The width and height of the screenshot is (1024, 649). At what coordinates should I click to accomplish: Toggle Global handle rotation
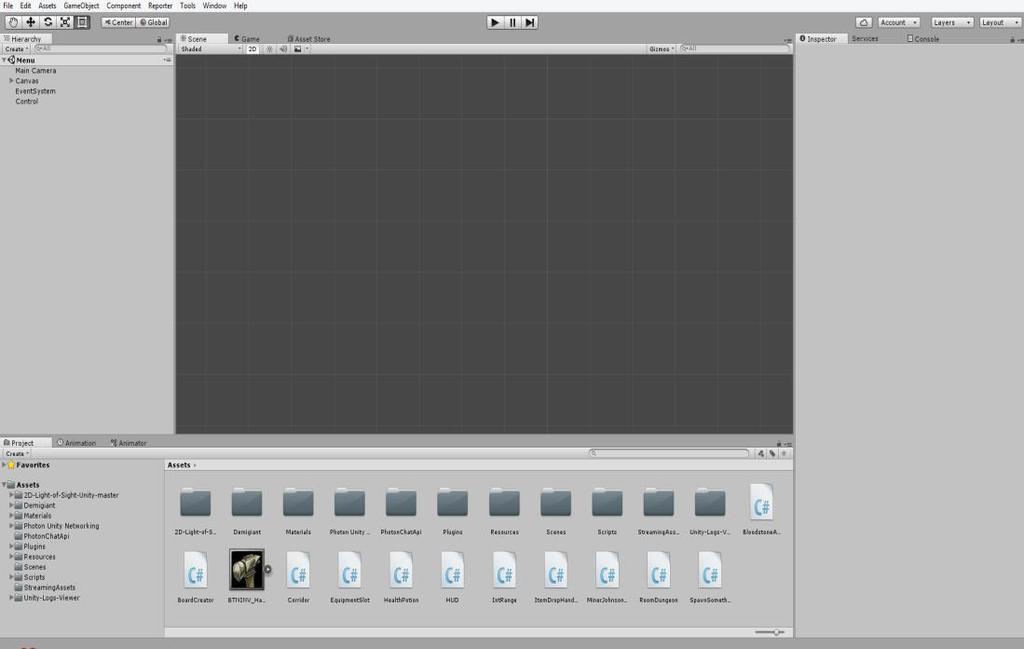pyautogui.click(x=153, y=22)
